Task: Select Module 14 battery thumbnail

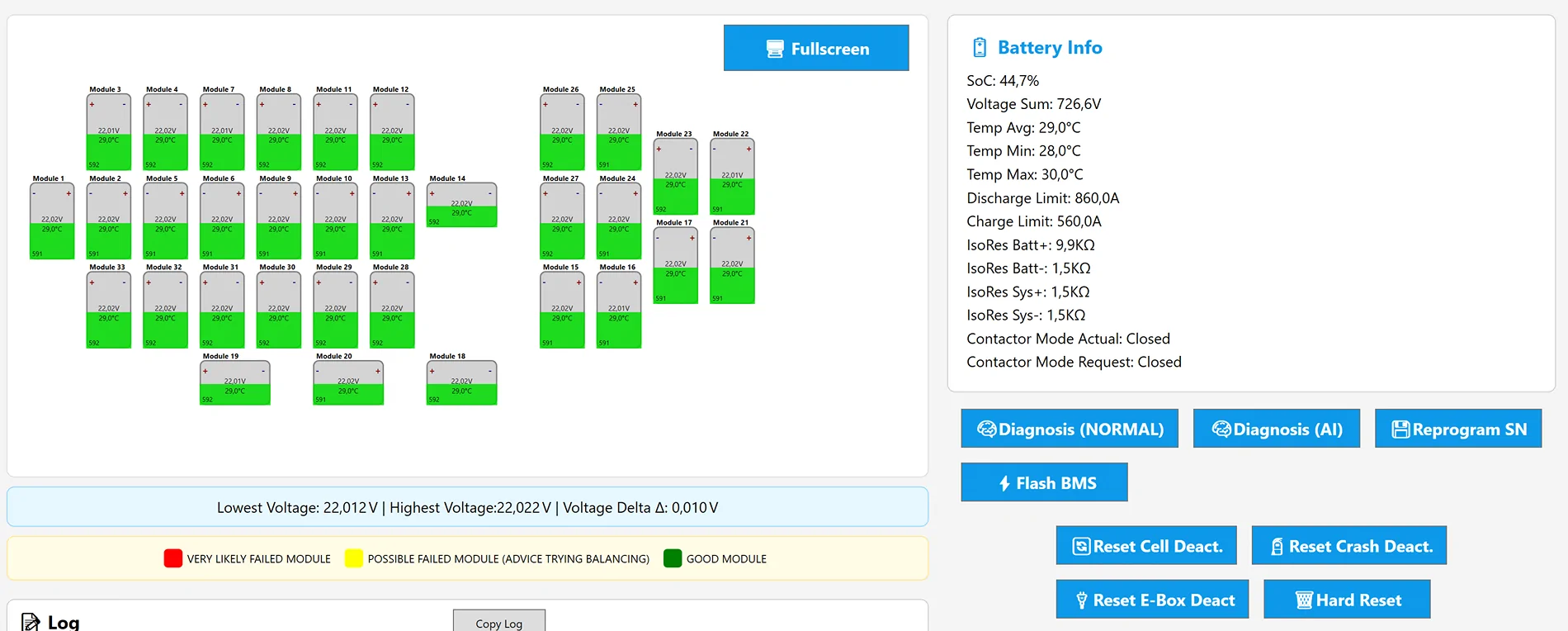Action: tap(462, 205)
